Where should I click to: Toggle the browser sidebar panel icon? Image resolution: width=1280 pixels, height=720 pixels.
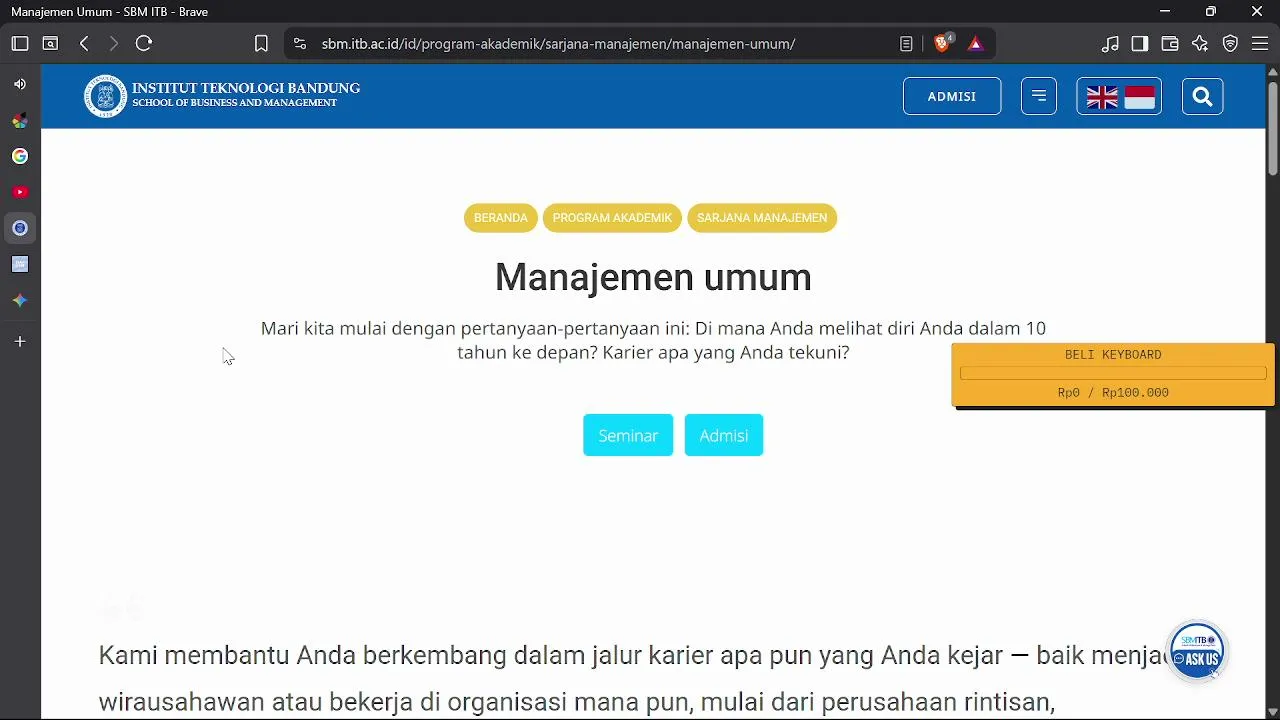click(1140, 43)
